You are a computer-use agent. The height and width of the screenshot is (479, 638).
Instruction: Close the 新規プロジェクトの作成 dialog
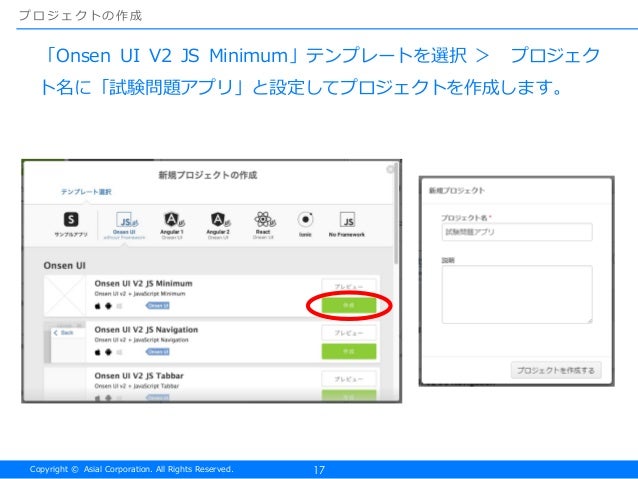[x=390, y=169]
